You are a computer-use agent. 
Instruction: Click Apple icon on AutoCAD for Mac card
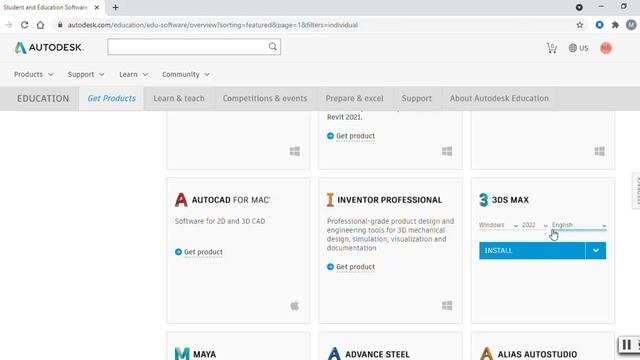click(295, 306)
